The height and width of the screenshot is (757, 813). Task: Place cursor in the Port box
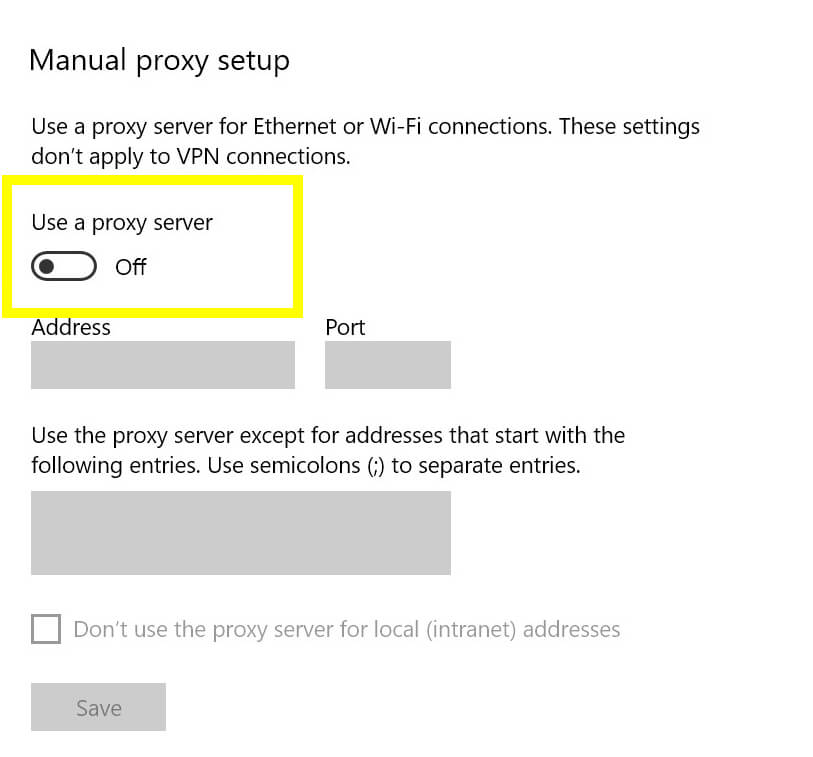coord(388,364)
